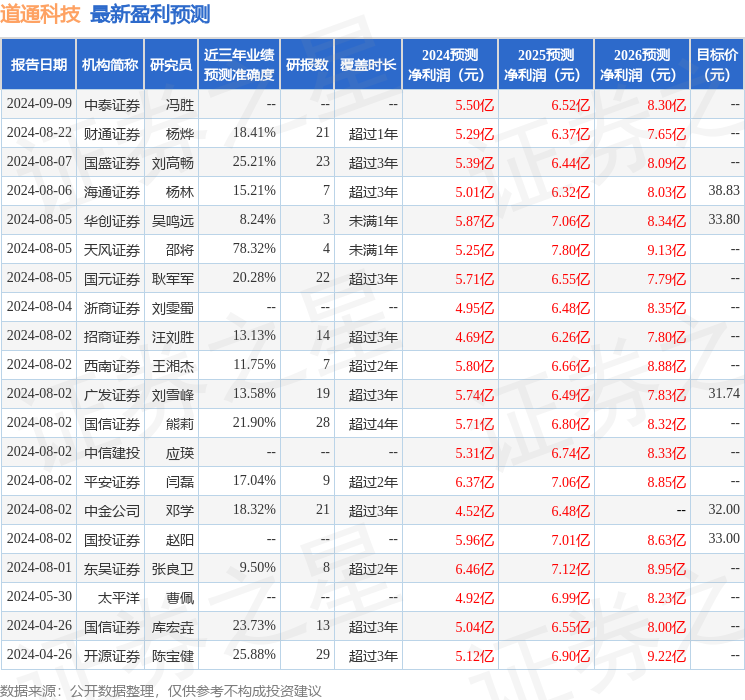The image size is (745, 700).
Task: Click accuracy value 23.73%
Action: click(254, 626)
